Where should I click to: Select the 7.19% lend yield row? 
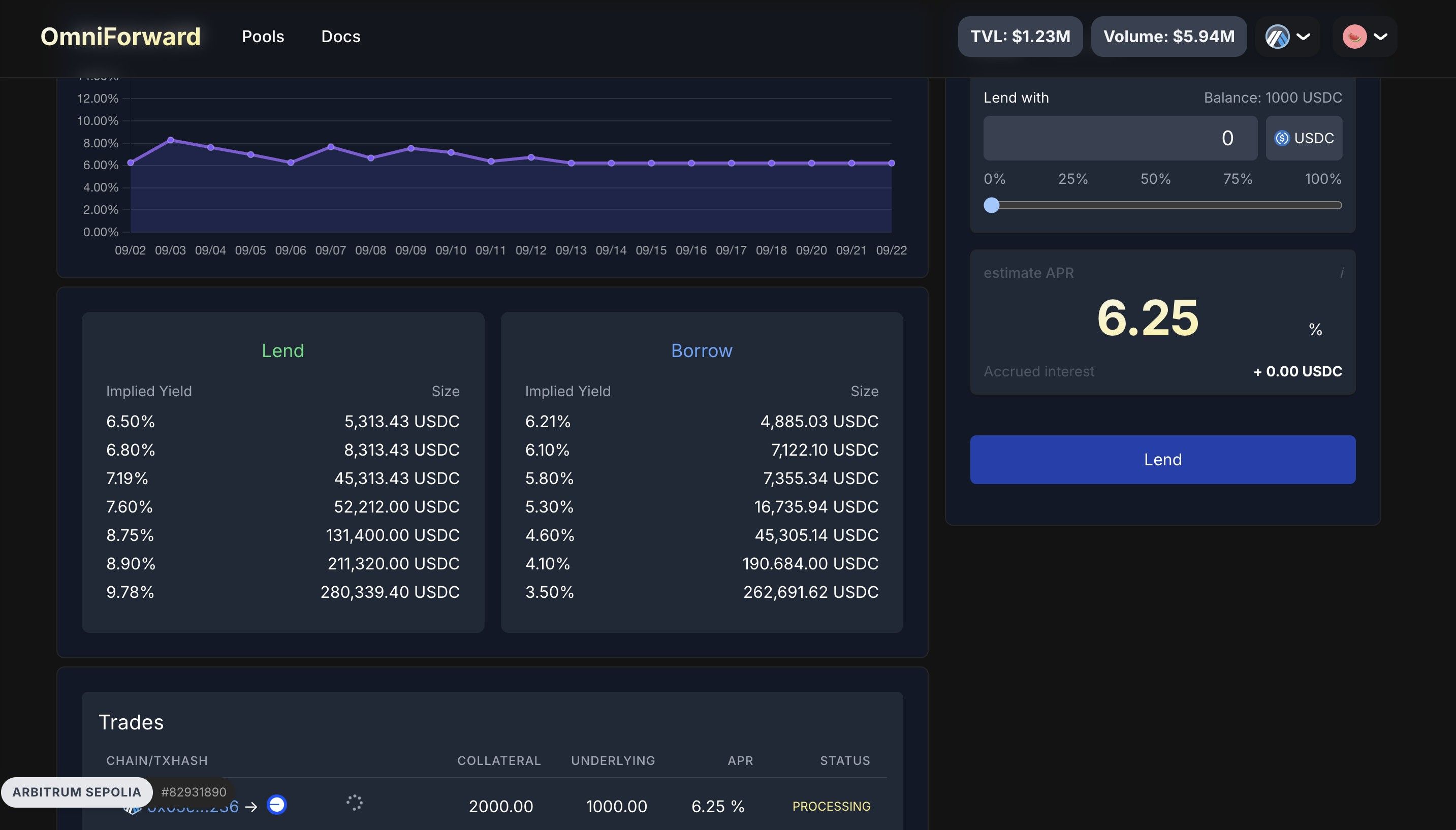pos(283,478)
